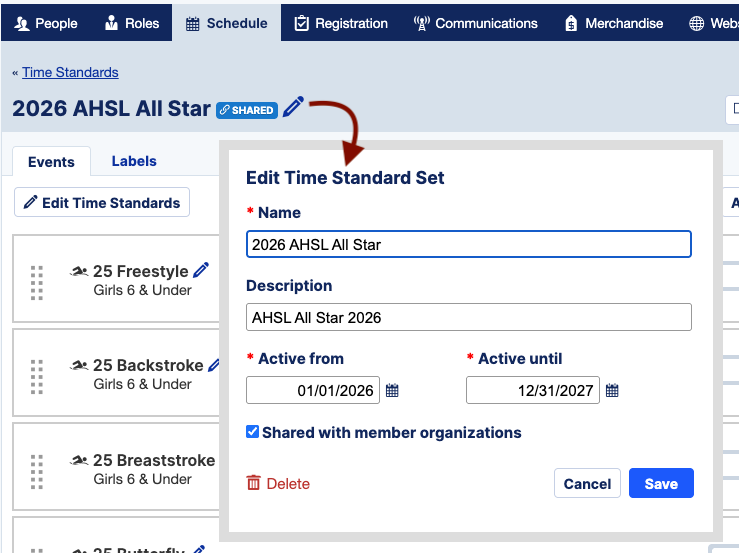Go back via Time Standards link
Image resolution: width=739 pixels, height=553 pixels.
(x=70, y=72)
